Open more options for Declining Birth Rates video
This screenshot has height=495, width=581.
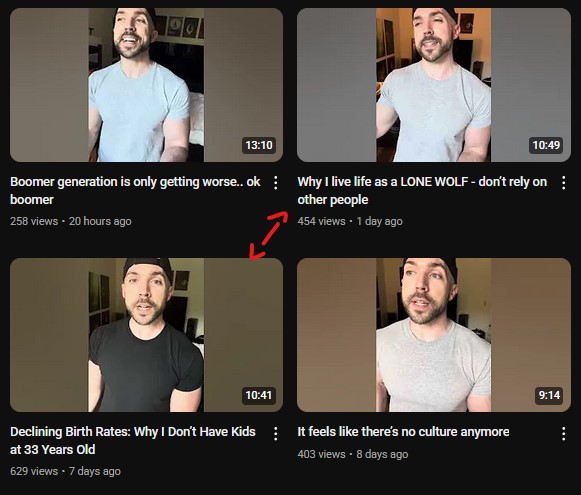[276, 433]
